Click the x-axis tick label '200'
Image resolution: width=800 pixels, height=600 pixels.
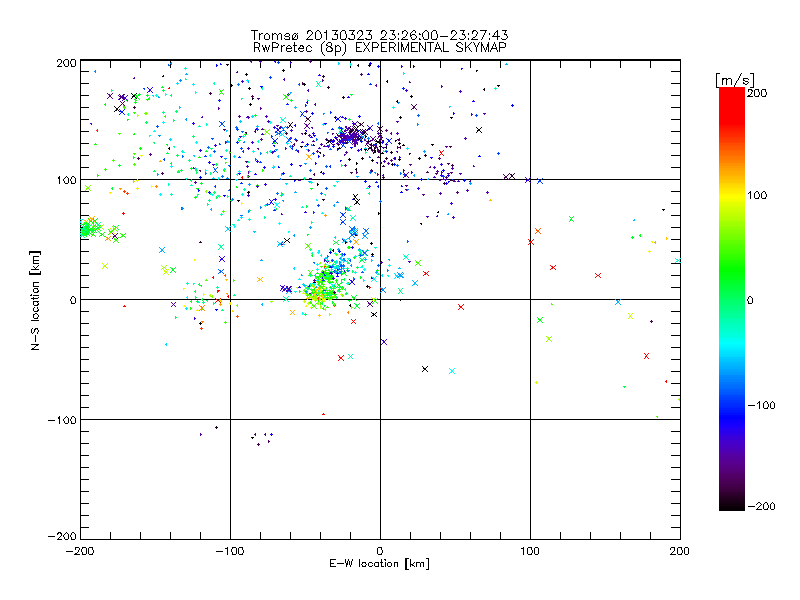[680, 551]
